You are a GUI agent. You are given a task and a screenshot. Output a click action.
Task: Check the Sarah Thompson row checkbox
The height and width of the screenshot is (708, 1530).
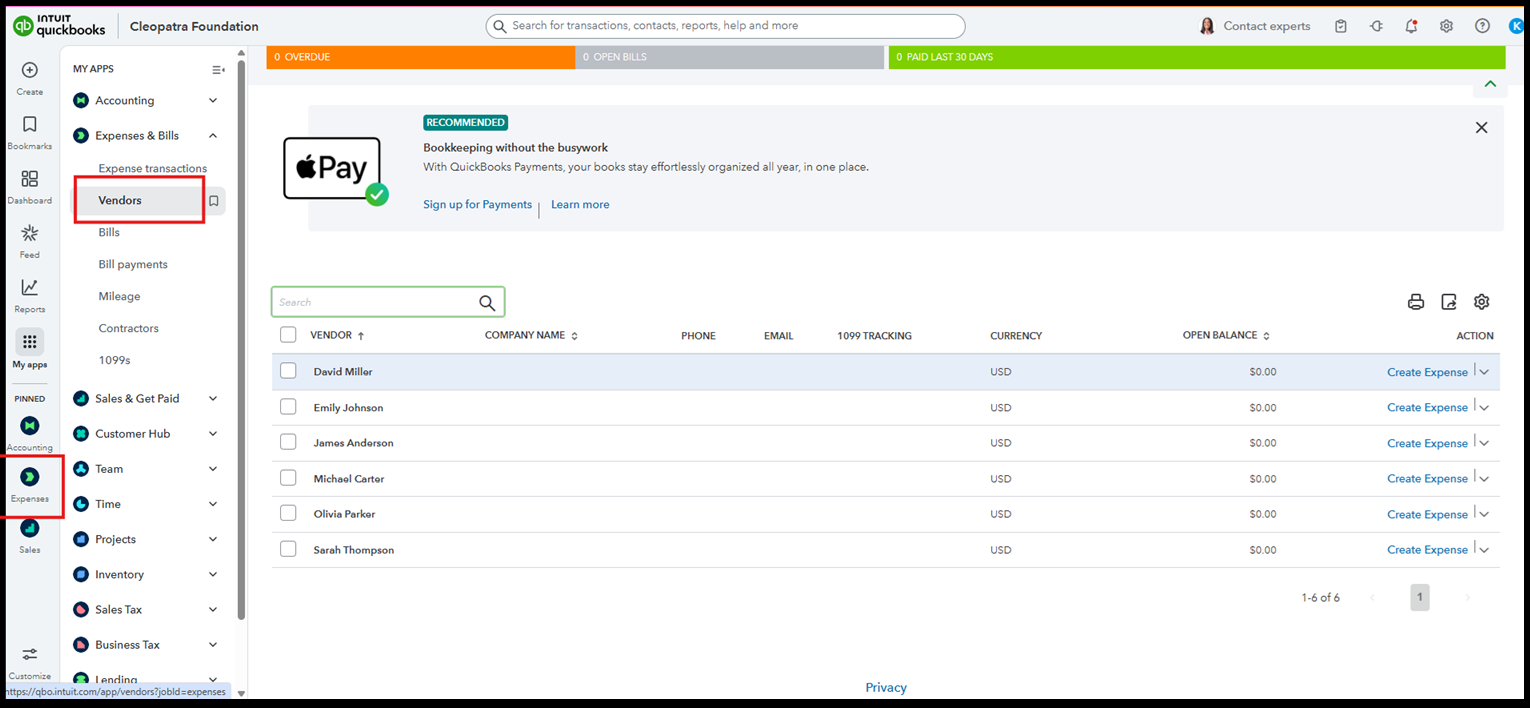tap(288, 549)
